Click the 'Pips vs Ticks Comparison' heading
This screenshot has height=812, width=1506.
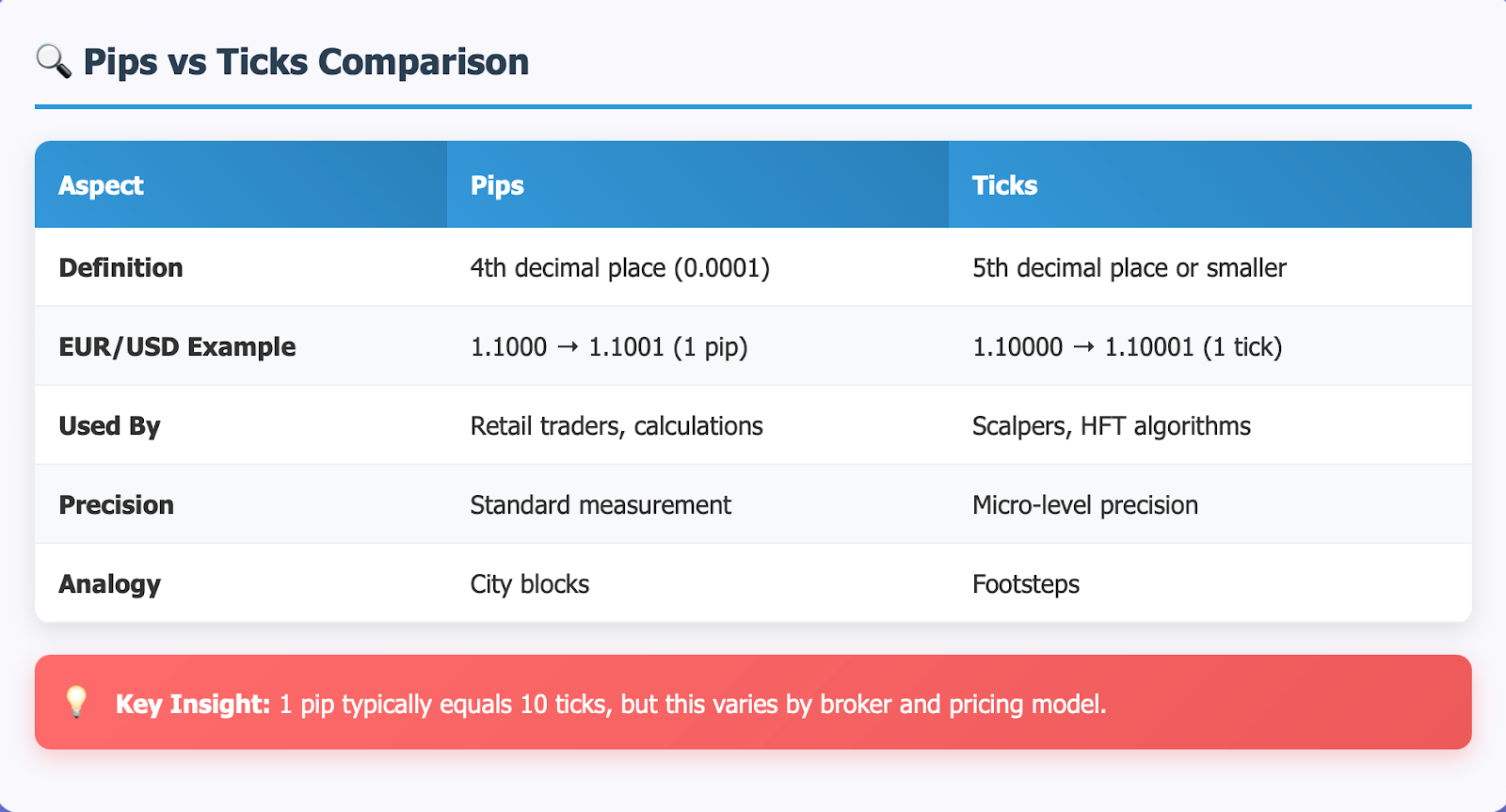[306, 62]
